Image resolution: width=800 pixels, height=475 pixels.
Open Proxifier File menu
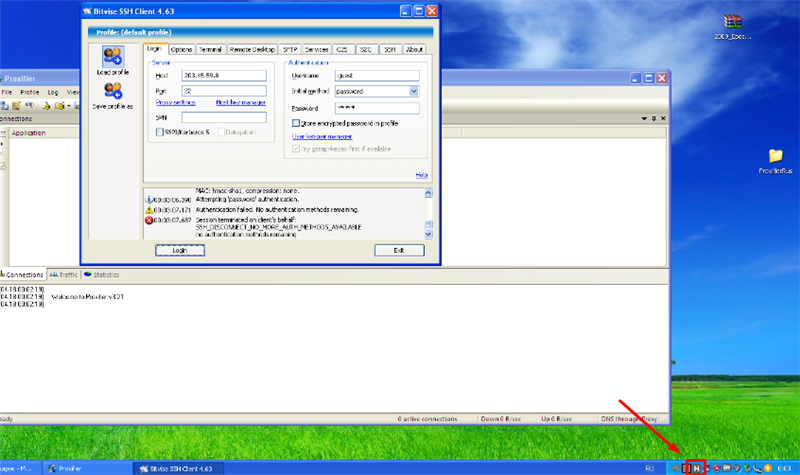pos(7,92)
